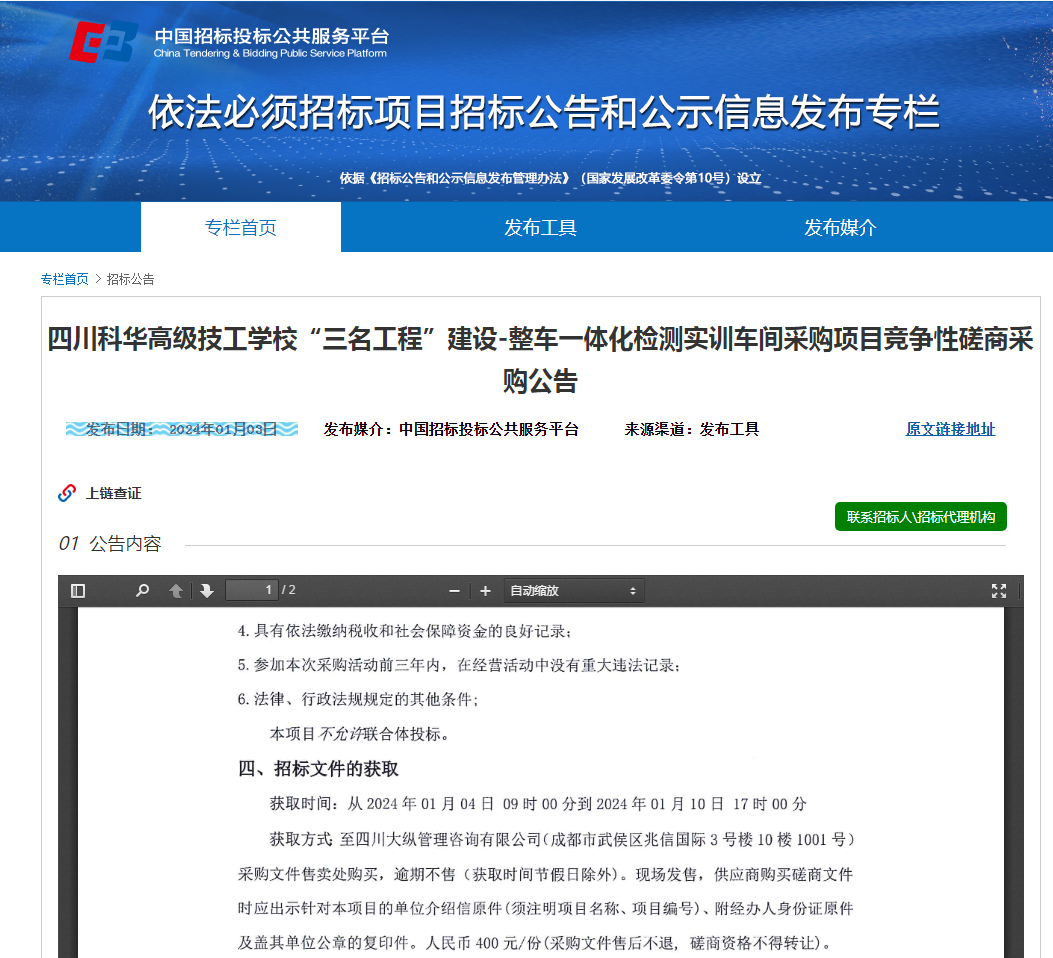This screenshot has height=958, width=1053.
Task: Open the PDF search magnifier tool
Action: coord(142,591)
